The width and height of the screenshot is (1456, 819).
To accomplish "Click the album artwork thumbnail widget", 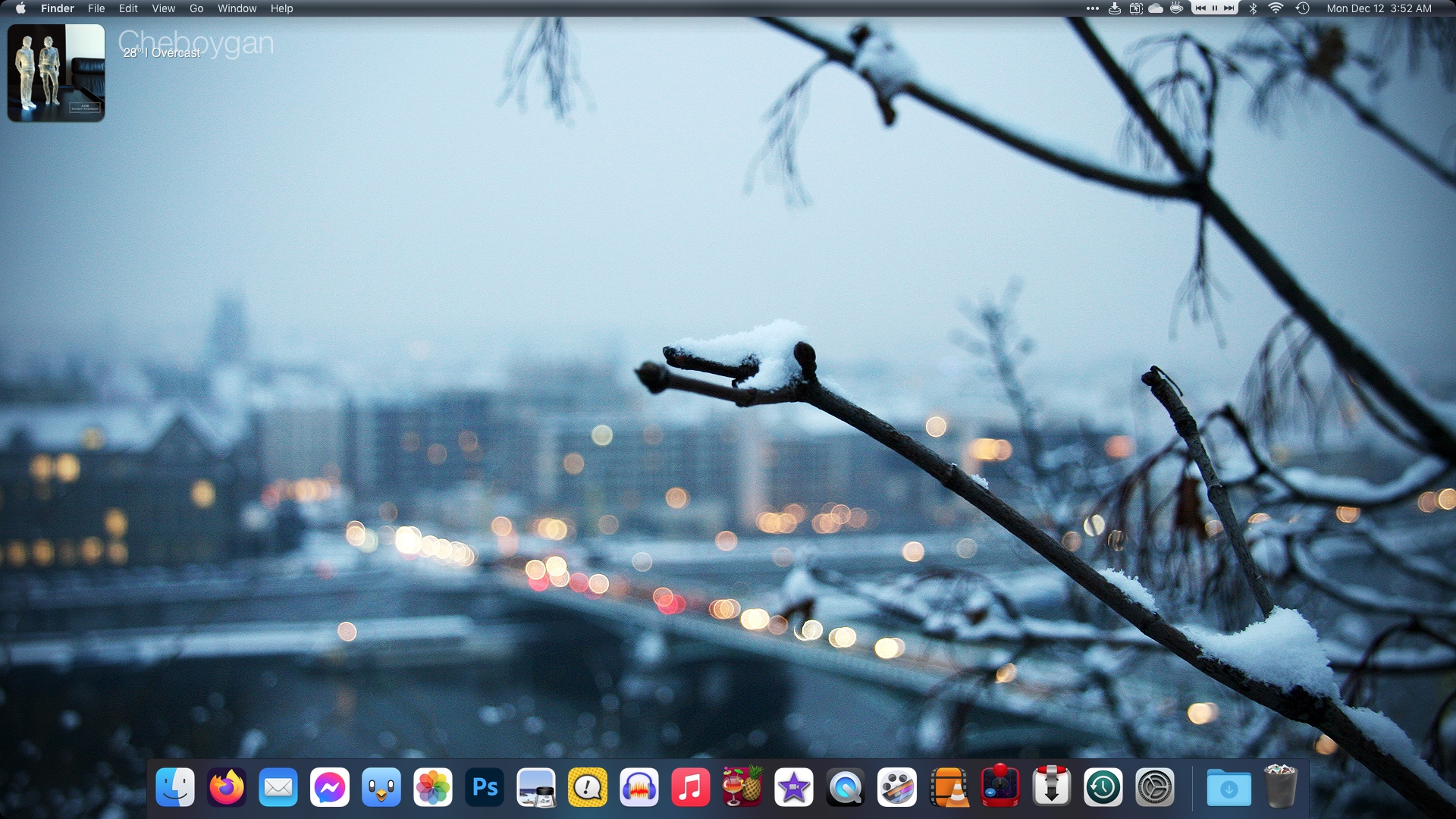I will click(x=56, y=73).
